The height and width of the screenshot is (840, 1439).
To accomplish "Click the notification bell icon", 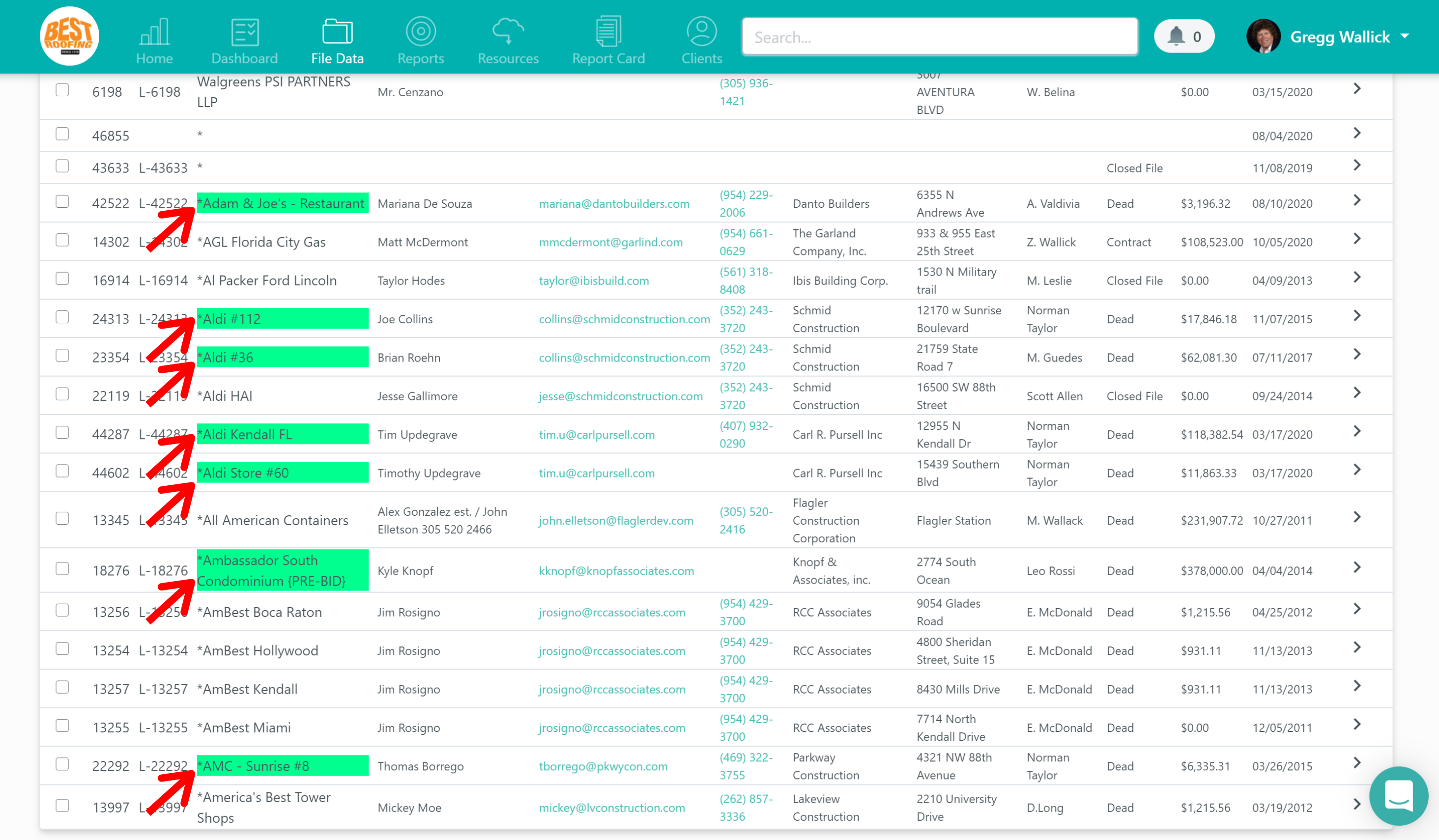I will tap(1176, 36).
